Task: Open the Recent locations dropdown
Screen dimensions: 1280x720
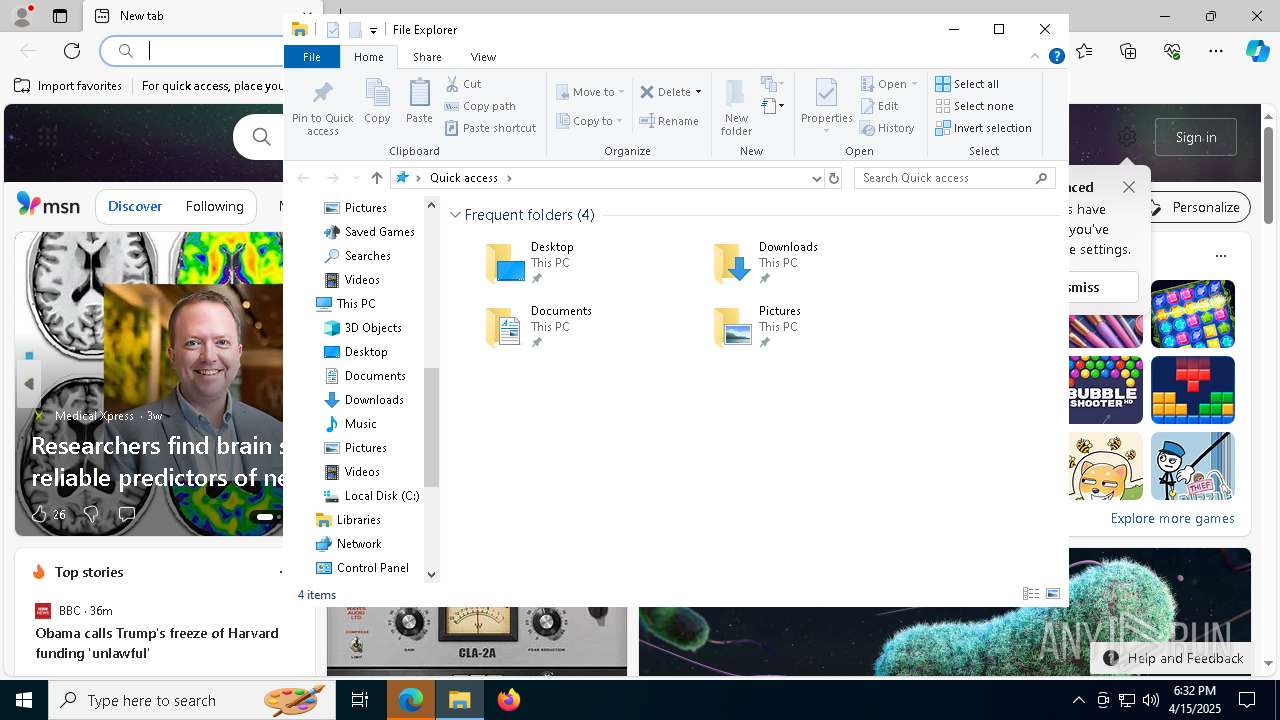Action: [x=355, y=178]
